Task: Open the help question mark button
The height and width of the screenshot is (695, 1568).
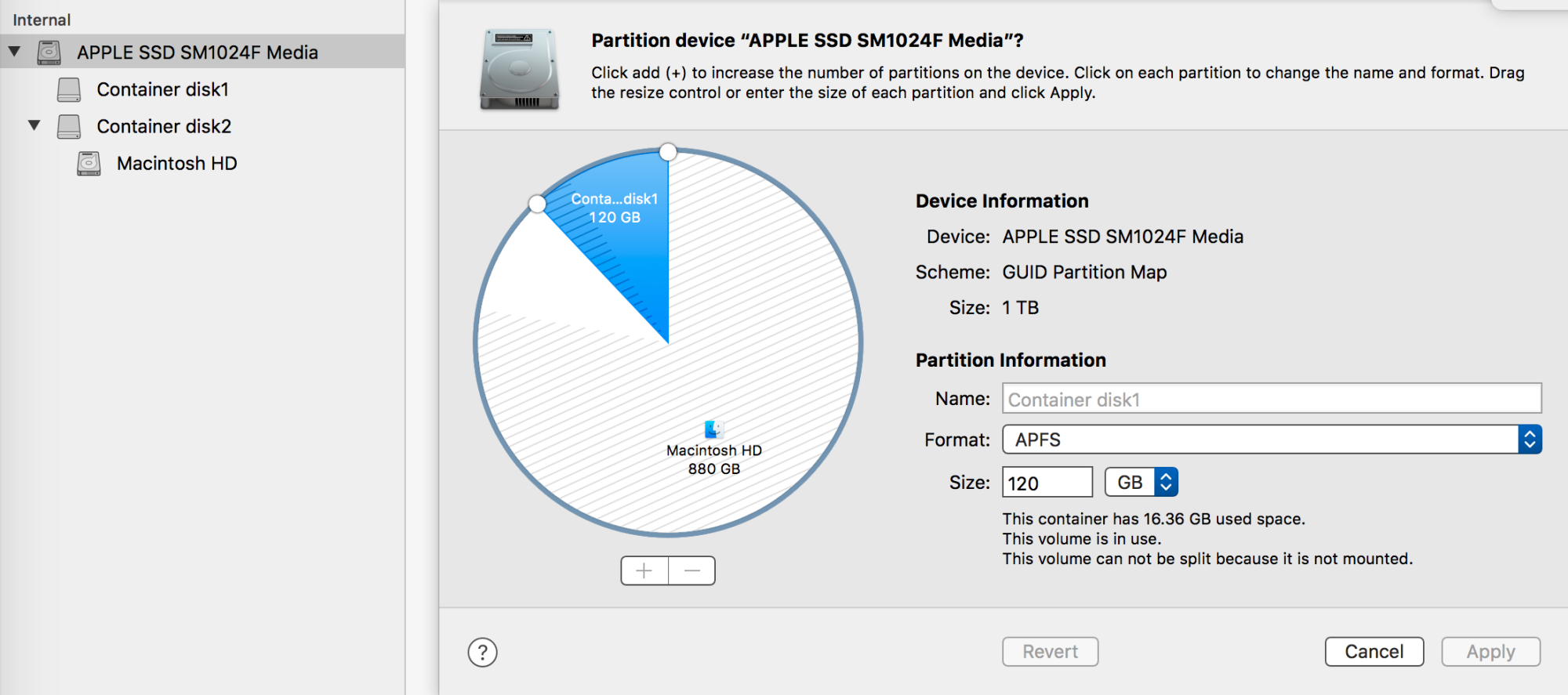Action: pyautogui.click(x=483, y=652)
